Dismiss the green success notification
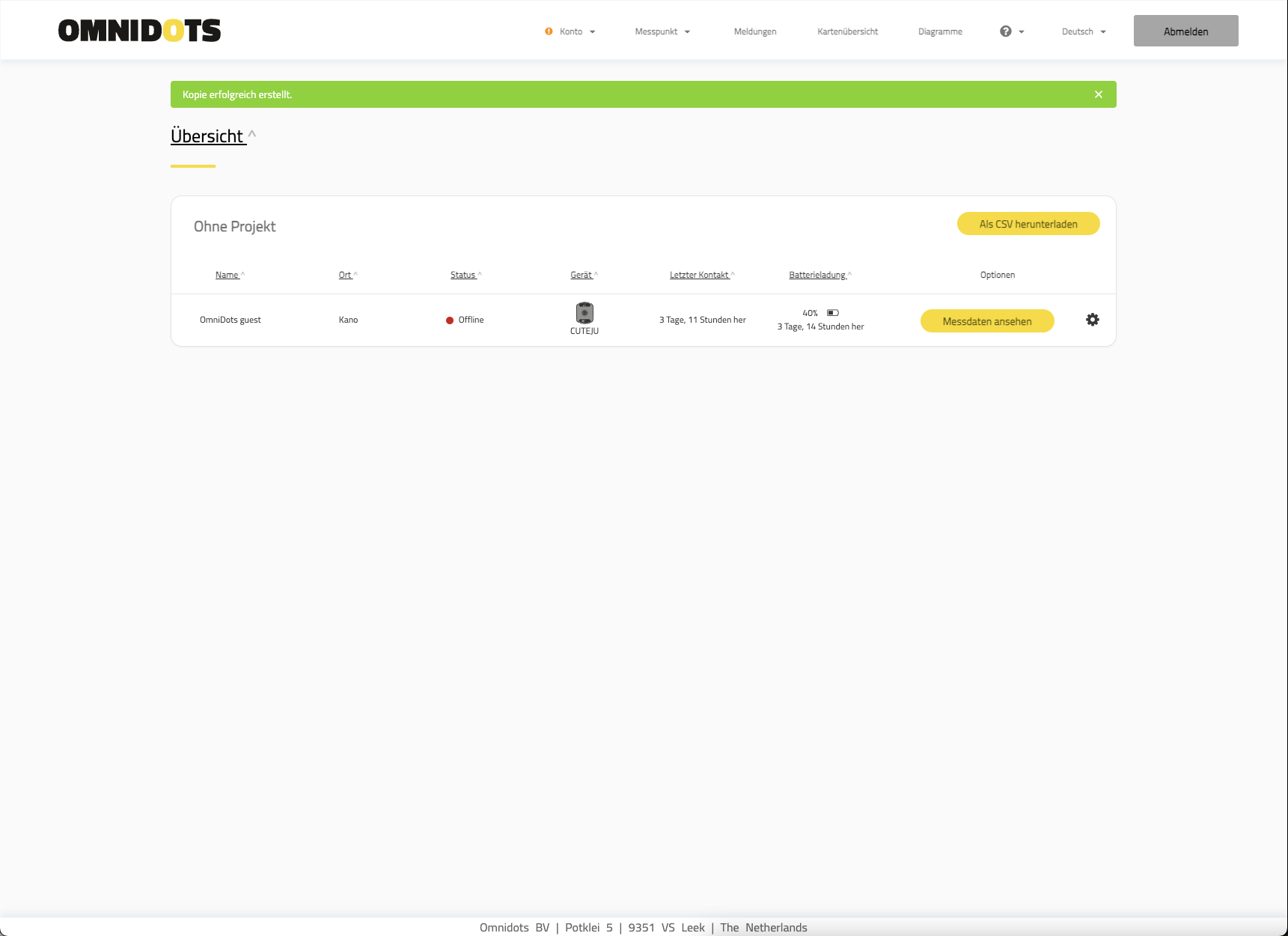Screen dimensions: 1288x936 pos(1098,94)
